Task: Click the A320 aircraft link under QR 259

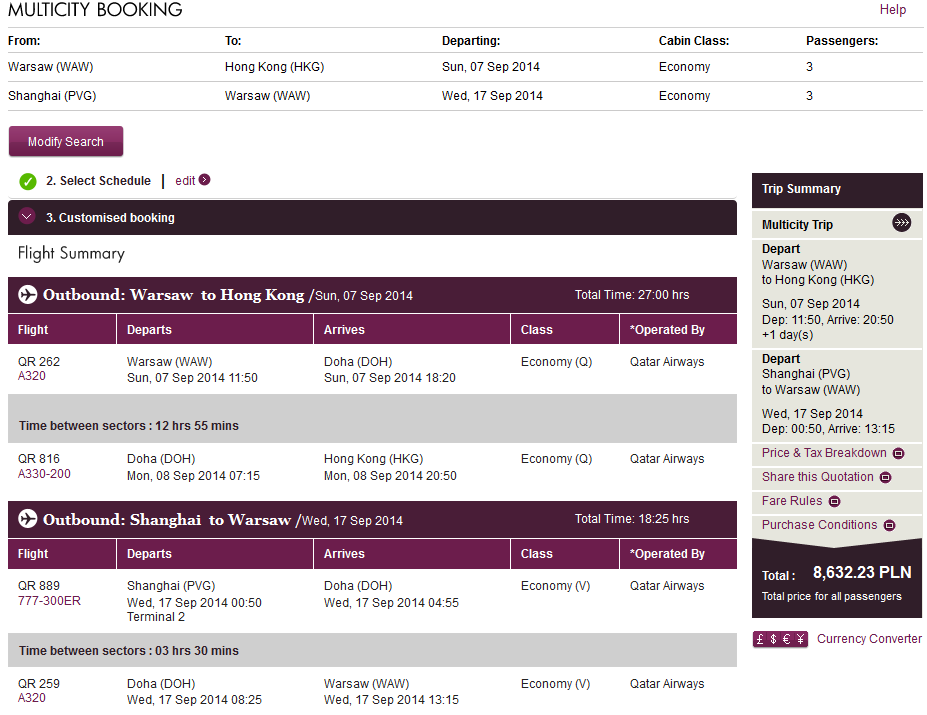Action: (32, 698)
